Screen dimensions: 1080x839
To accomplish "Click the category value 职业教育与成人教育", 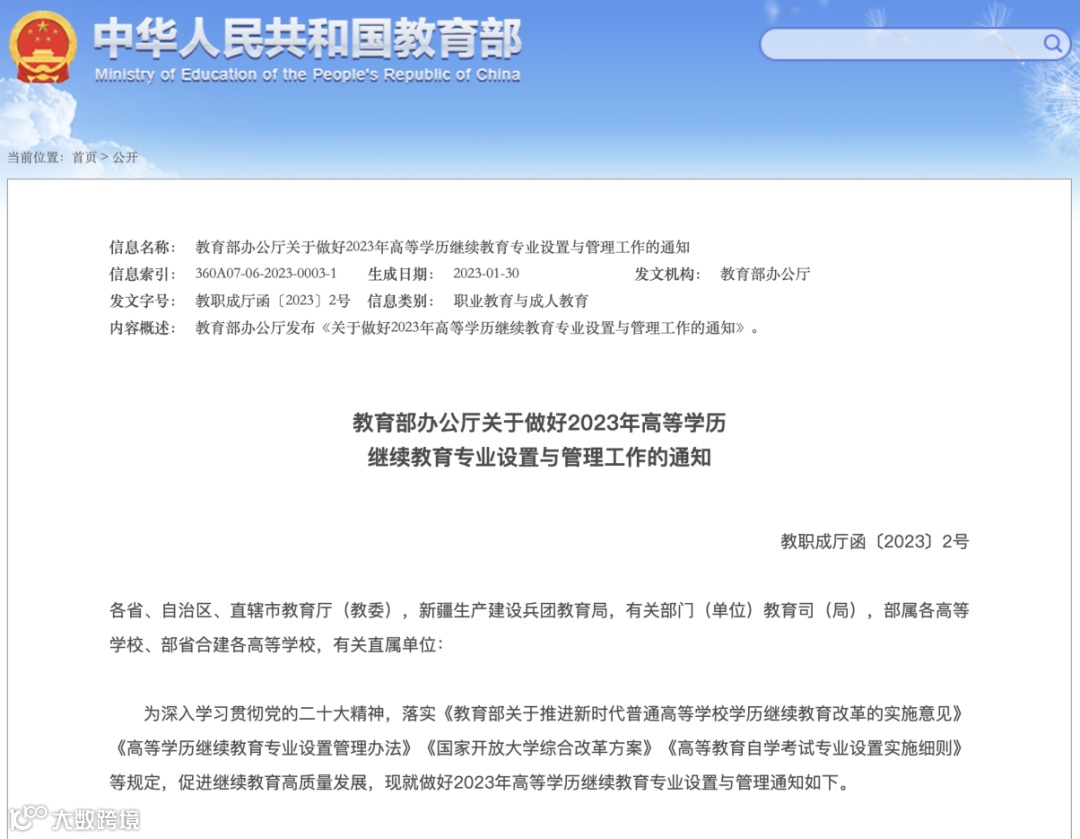I will [x=521, y=301].
